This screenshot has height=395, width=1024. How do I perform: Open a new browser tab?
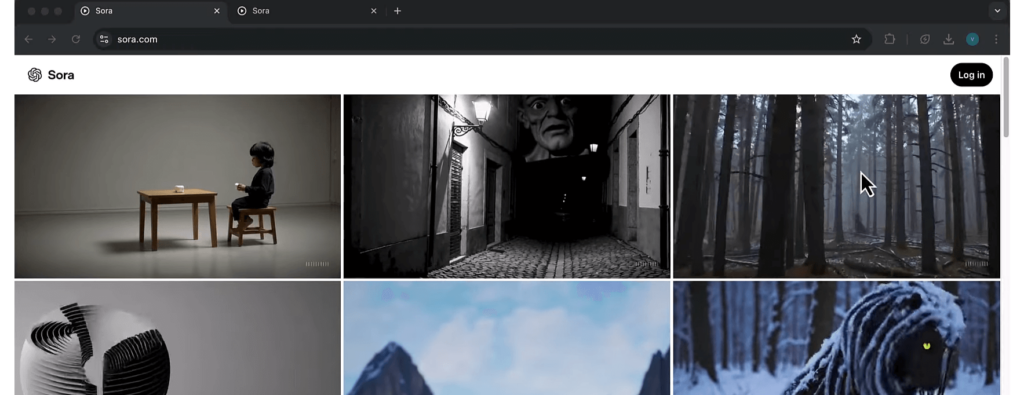coord(397,11)
